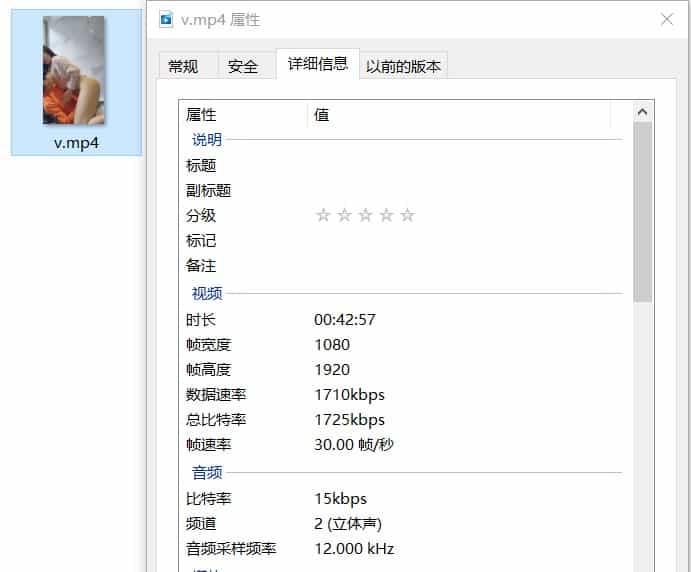691x572 pixels.
Task: Set rating to four stars
Action: pyautogui.click(x=386, y=215)
